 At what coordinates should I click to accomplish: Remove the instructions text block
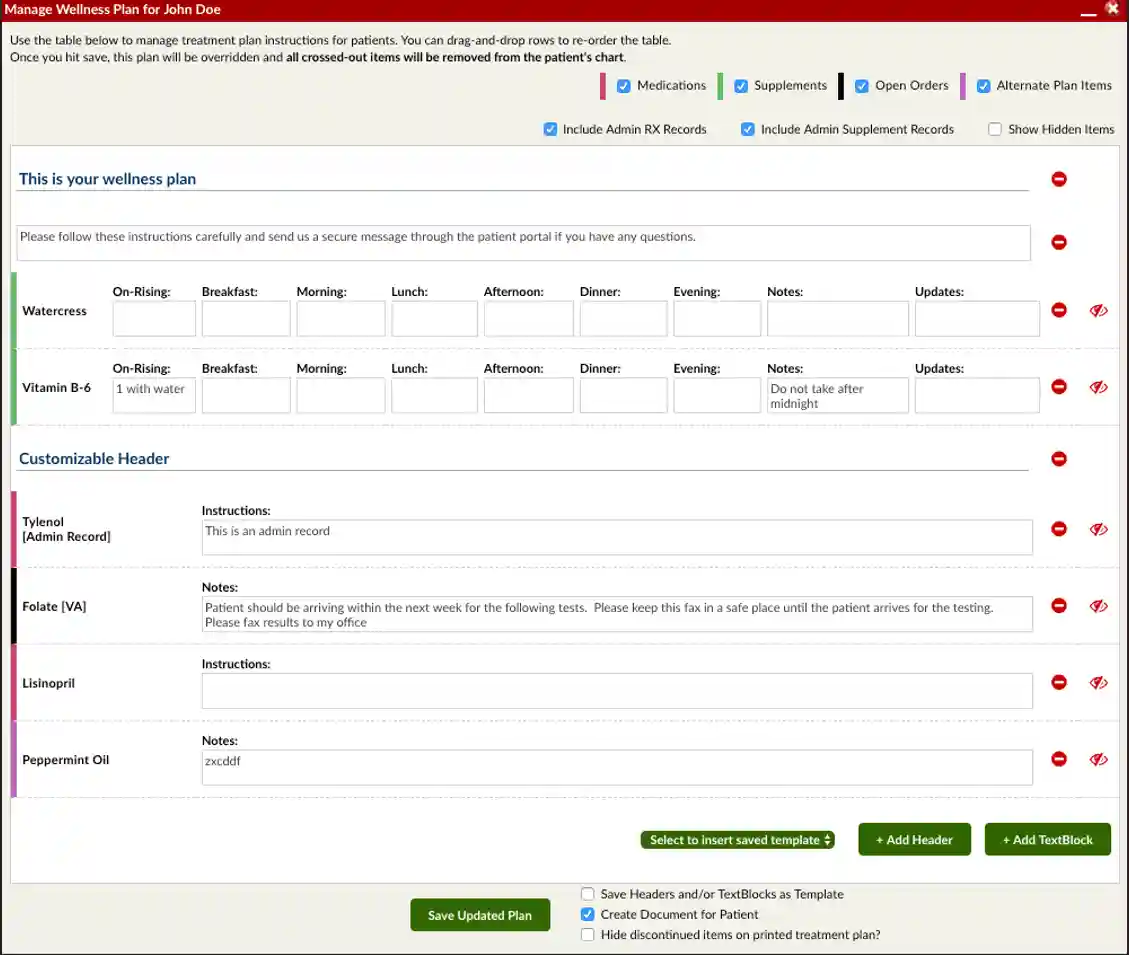[1059, 241]
